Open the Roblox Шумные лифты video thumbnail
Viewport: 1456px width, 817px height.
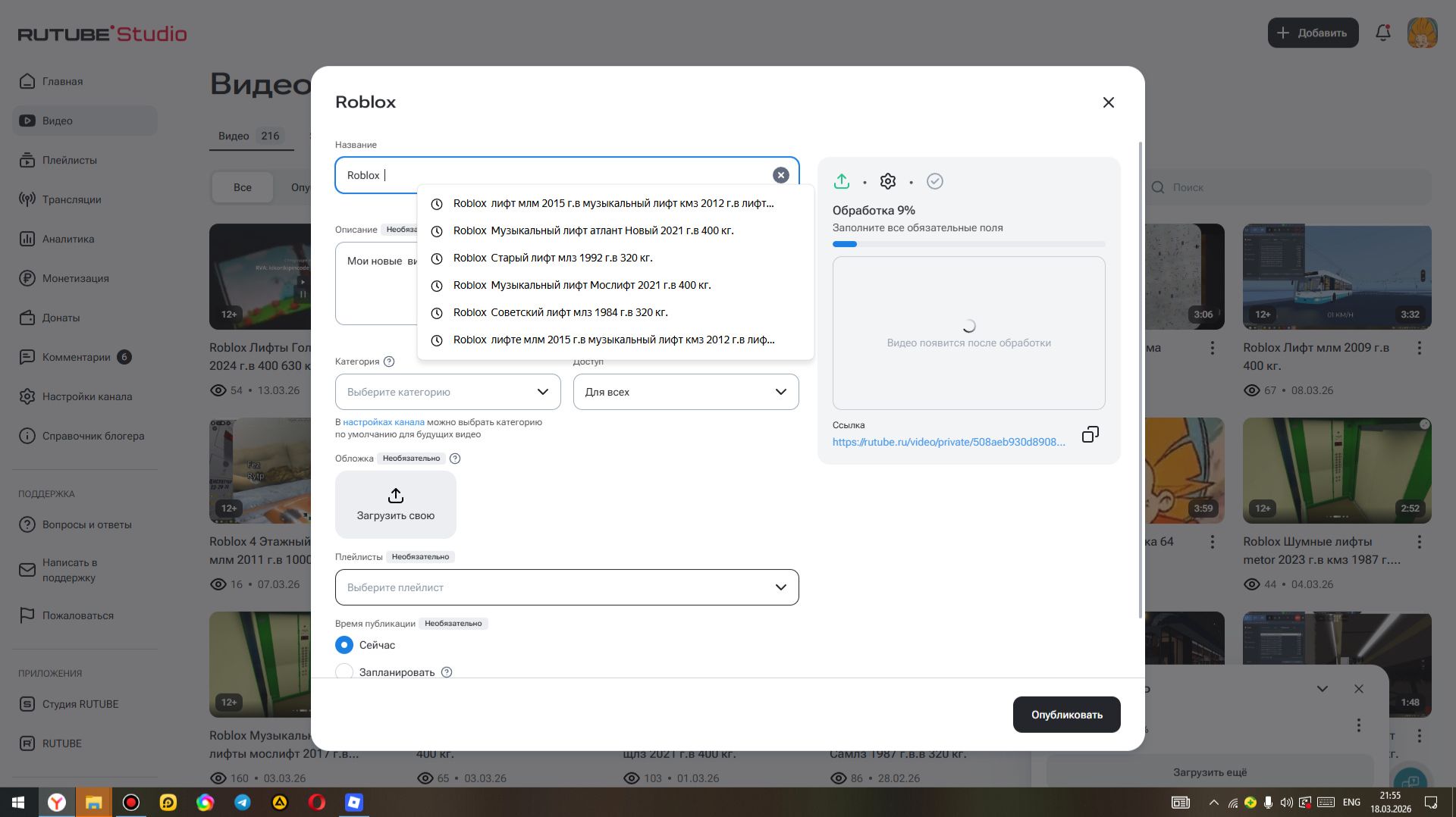1337,471
